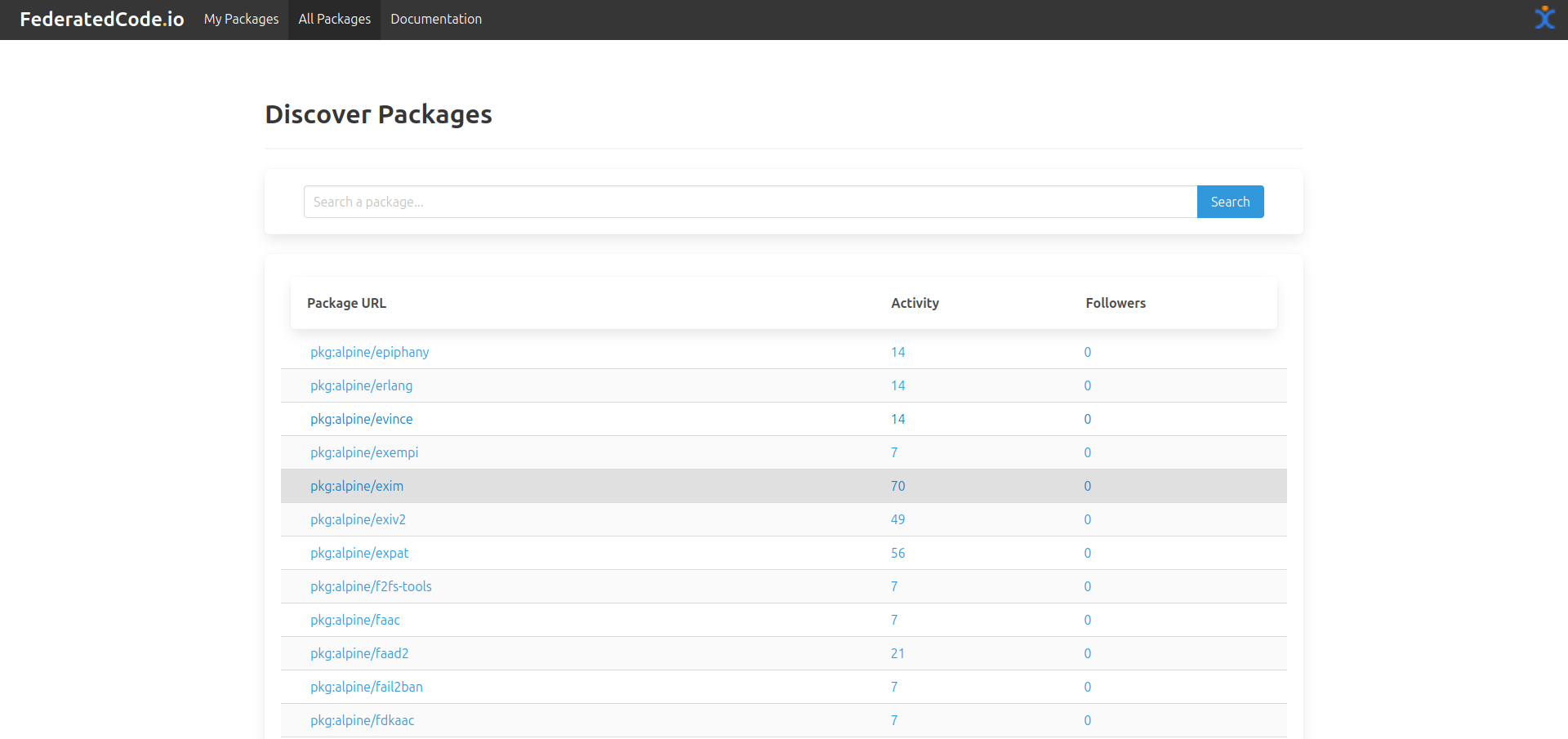
Task: Open pkg:alpine/exim package link
Action: pos(357,486)
